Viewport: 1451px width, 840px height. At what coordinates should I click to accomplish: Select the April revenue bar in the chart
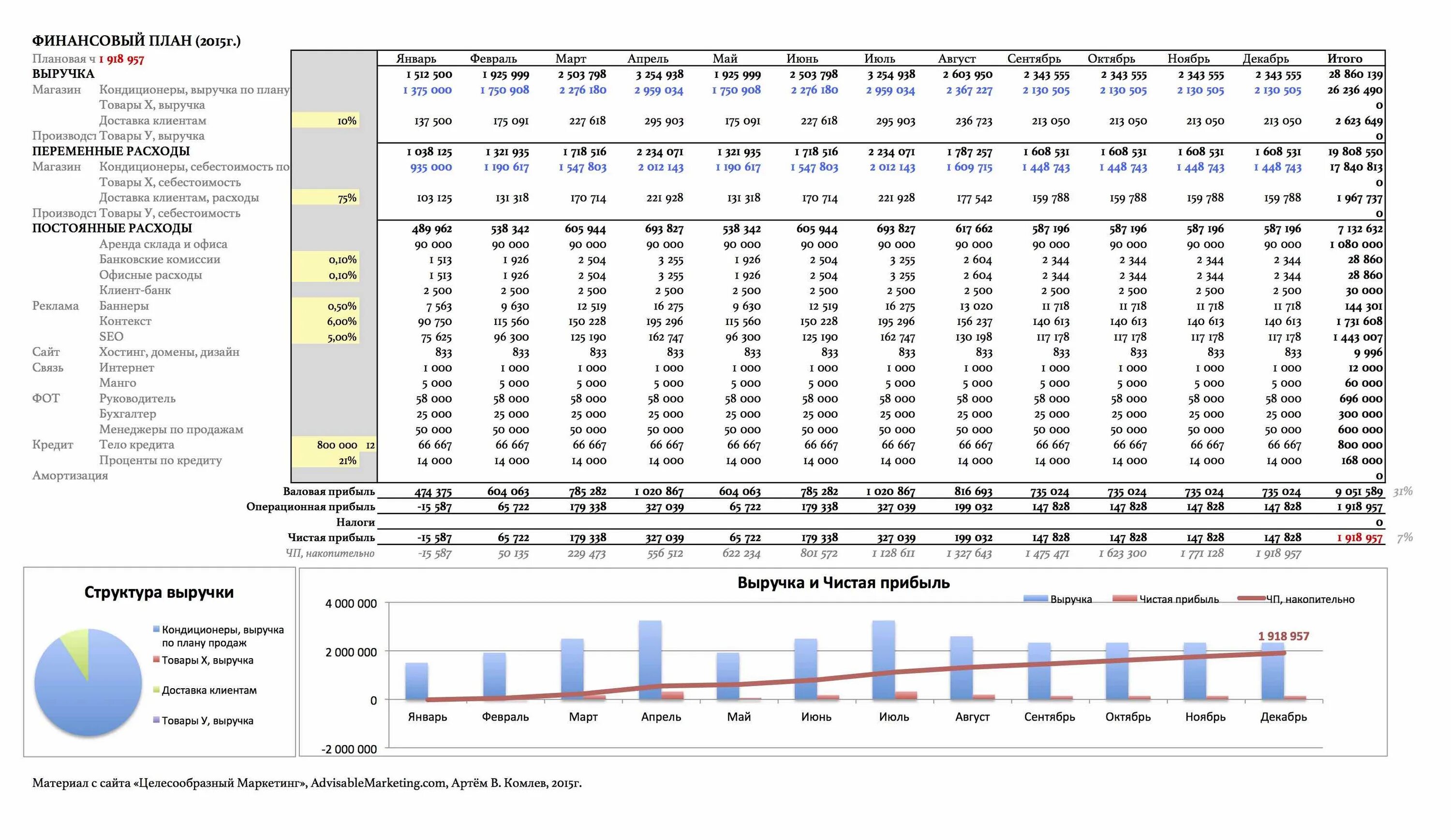(650, 660)
